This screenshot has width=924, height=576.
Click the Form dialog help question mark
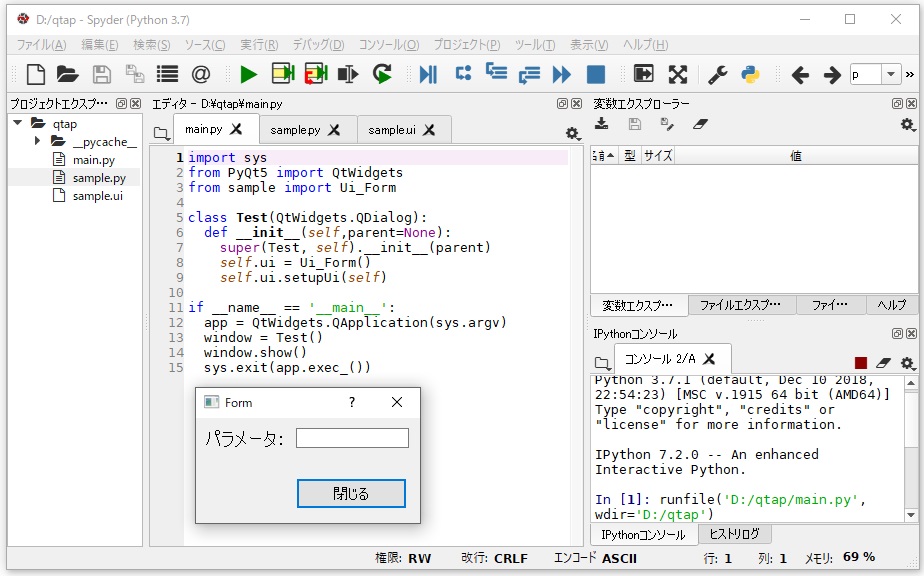(x=351, y=402)
